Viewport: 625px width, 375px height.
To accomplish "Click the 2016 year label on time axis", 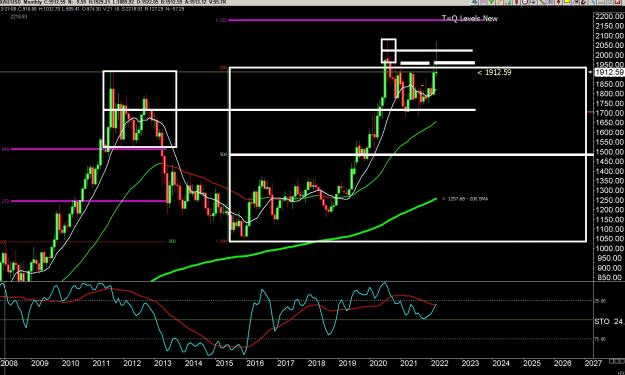I will [x=255, y=363].
